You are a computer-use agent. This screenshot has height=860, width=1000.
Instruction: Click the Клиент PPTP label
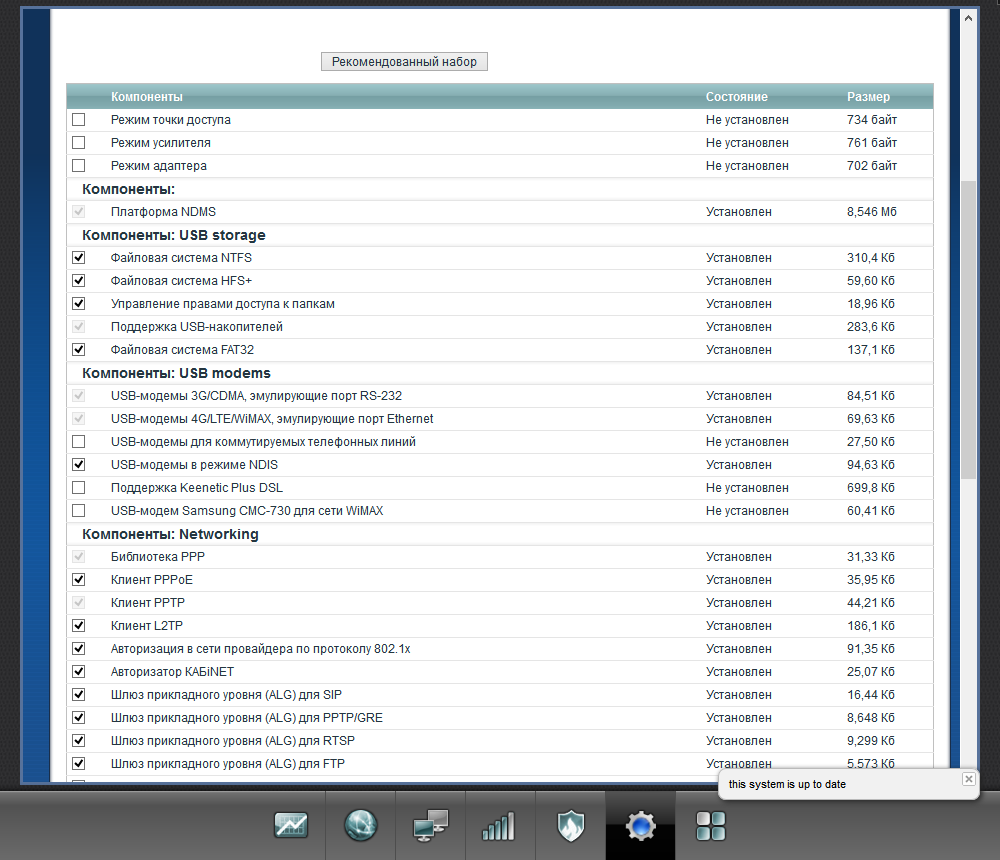[x=148, y=603]
